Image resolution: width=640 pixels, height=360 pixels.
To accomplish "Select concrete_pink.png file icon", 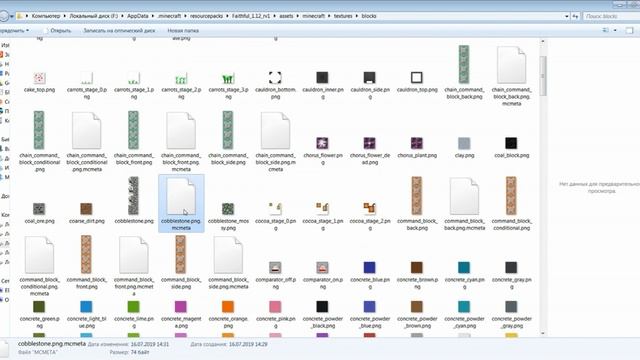I will [275, 307].
